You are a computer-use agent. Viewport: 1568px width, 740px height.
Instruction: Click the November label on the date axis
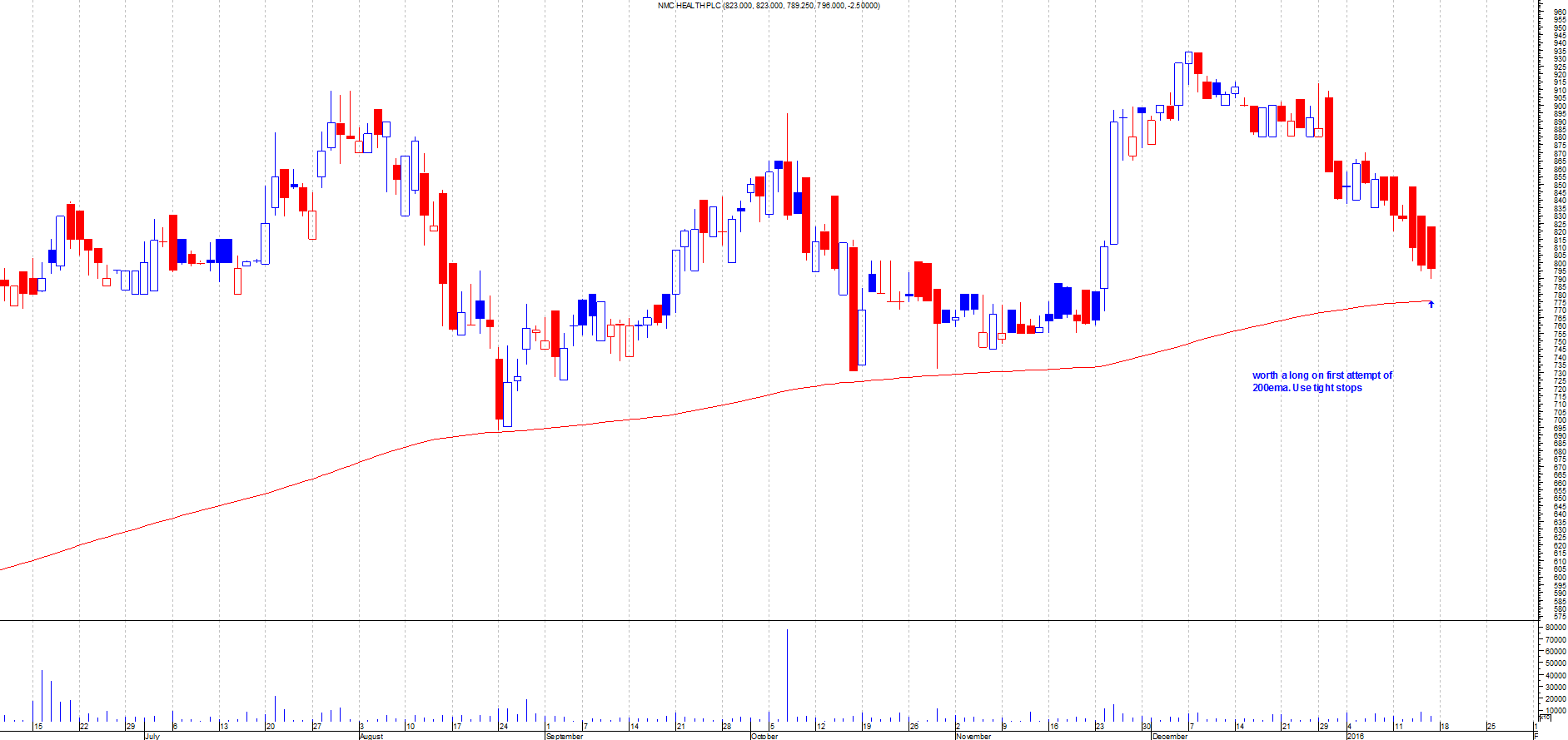973,736
